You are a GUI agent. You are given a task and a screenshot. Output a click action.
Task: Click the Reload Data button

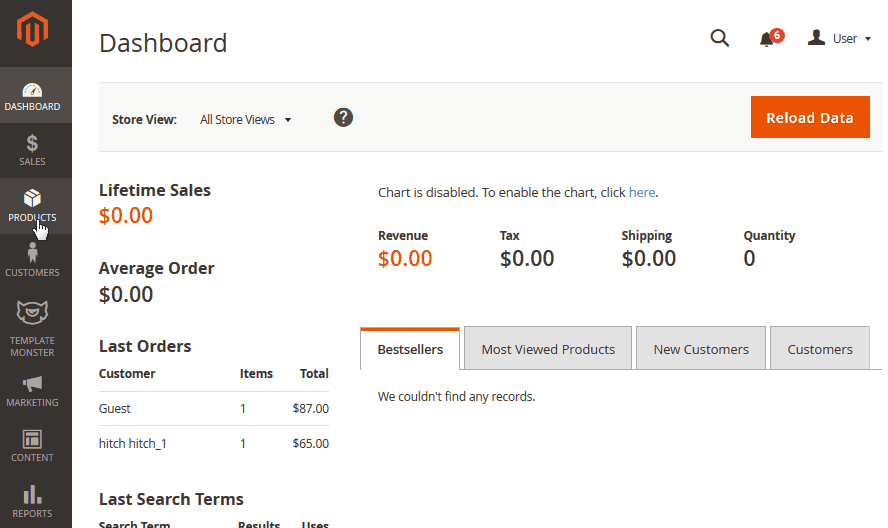pyautogui.click(x=810, y=117)
